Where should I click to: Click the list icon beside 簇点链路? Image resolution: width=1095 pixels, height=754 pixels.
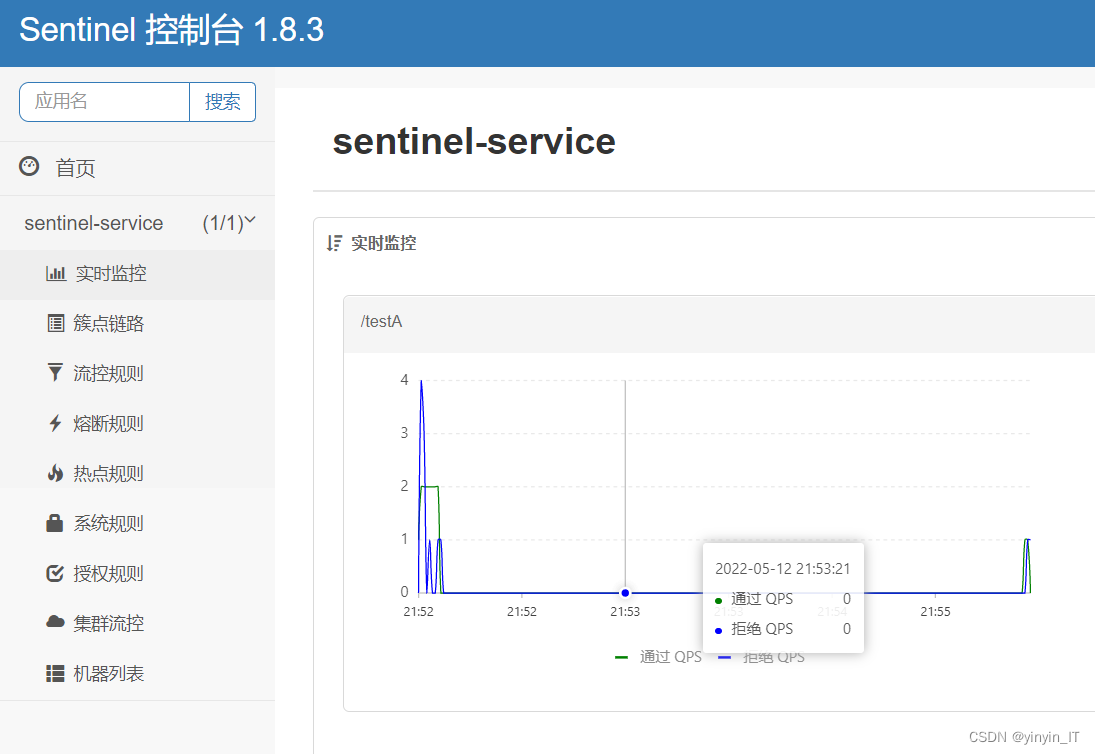56,323
